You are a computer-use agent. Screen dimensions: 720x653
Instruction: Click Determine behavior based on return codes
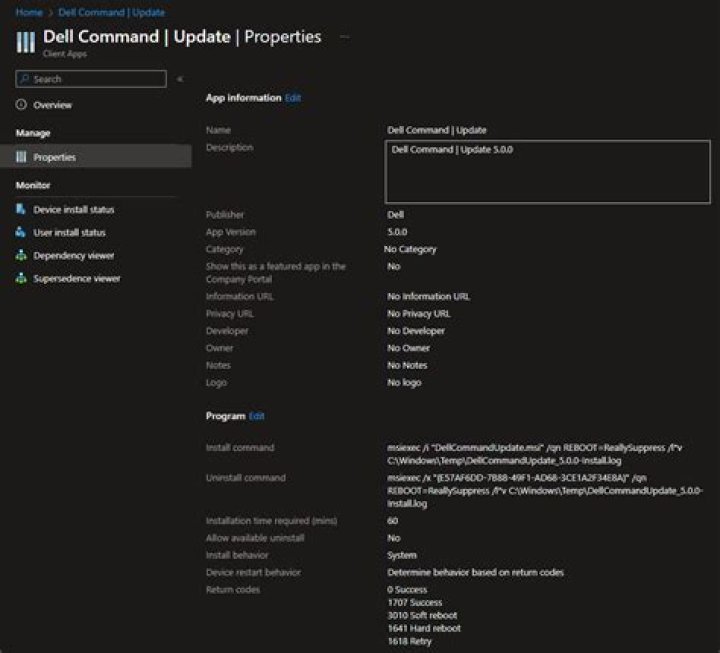[x=475, y=573]
